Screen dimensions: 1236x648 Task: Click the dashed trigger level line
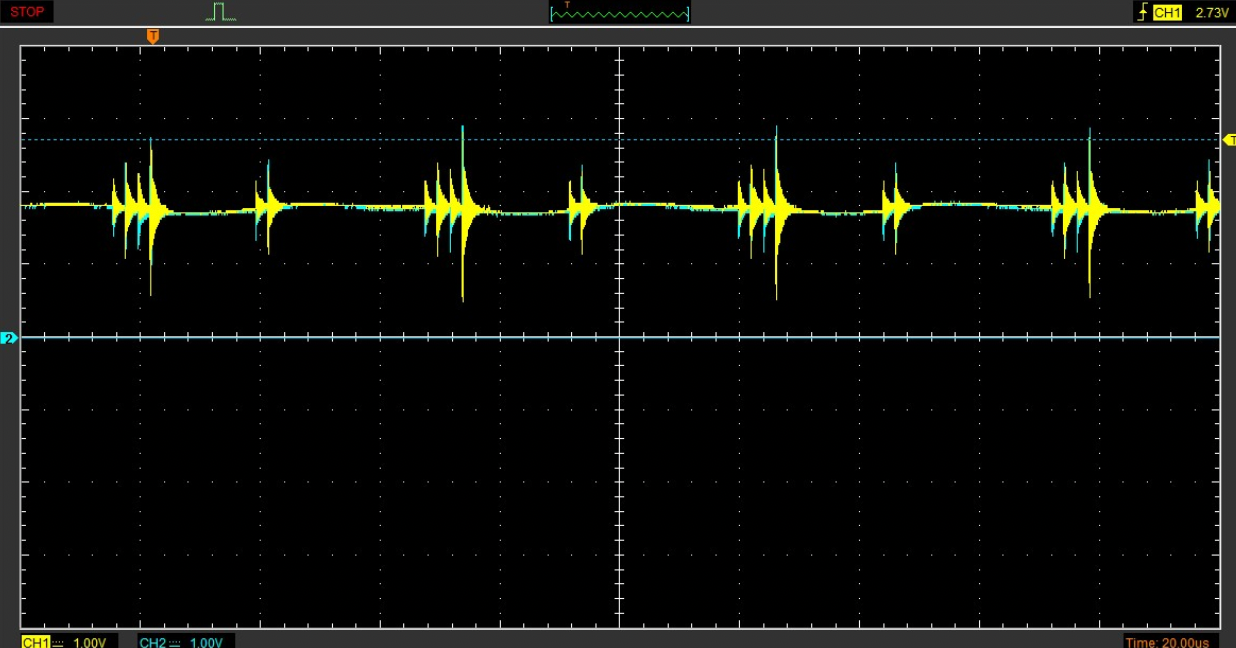click(400, 140)
